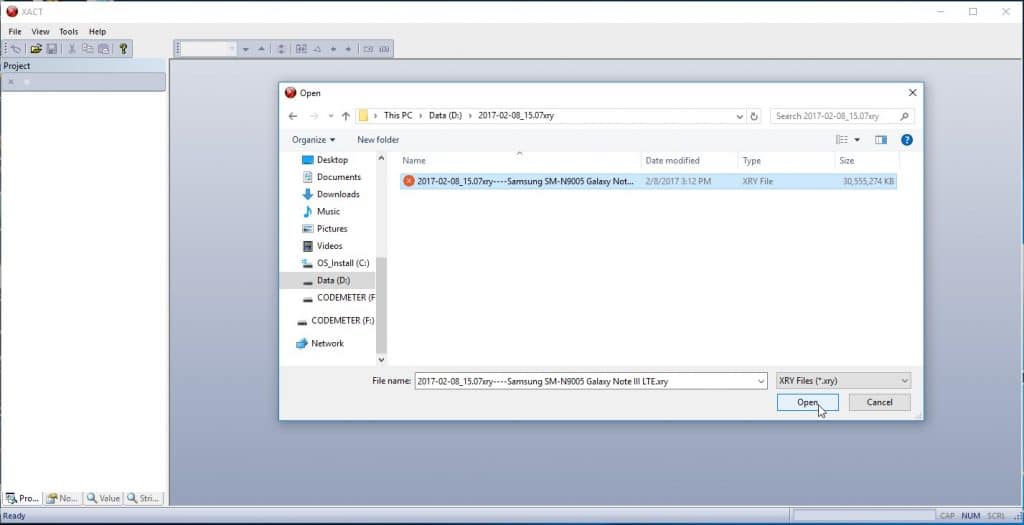The image size is (1024, 525).
Task: Select OS_Install (C:) drive
Action: pyautogui.click(x=336, y=263)
